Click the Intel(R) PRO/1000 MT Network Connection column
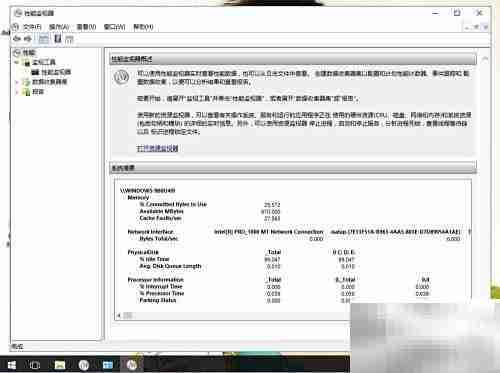Image resolution: width=500 pixels, height=373 pixels. 269,232
